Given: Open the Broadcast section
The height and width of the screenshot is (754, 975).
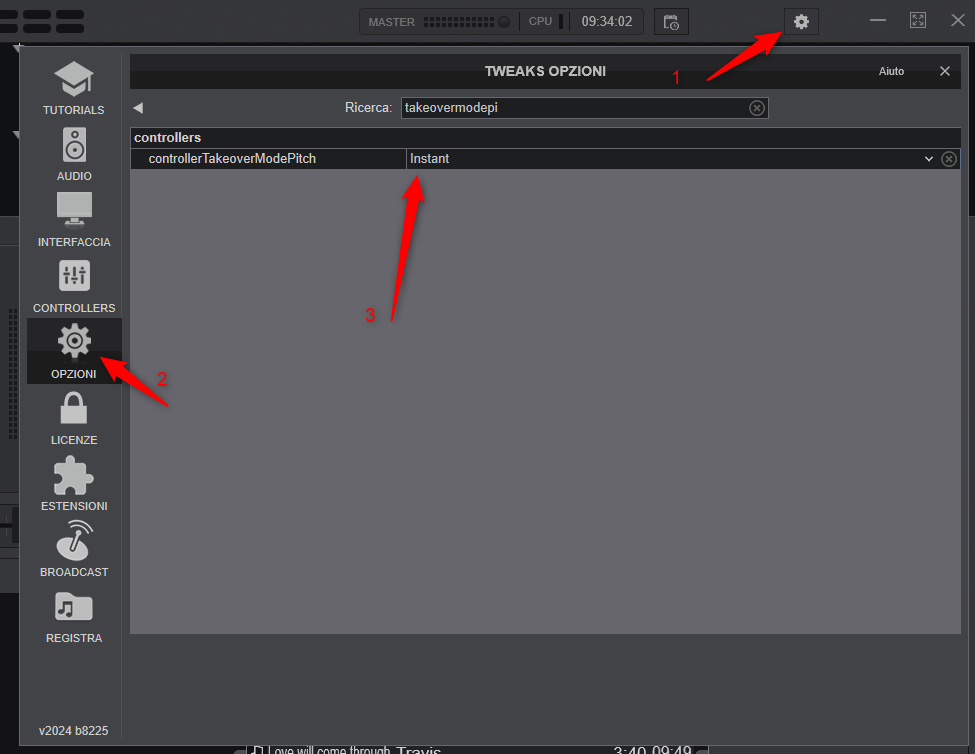Looking at the screenshot, I should 73,550.
